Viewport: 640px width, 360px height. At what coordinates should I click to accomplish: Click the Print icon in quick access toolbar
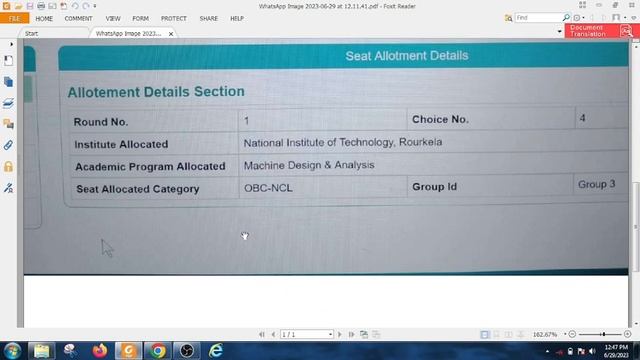[41, 6]
